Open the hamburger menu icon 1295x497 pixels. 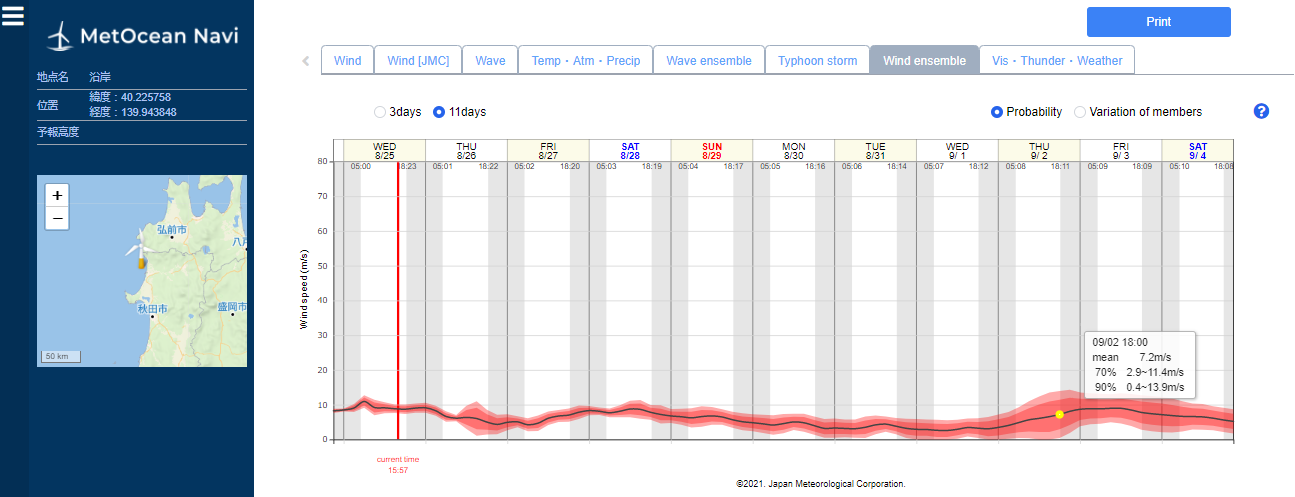pos(13,16)
